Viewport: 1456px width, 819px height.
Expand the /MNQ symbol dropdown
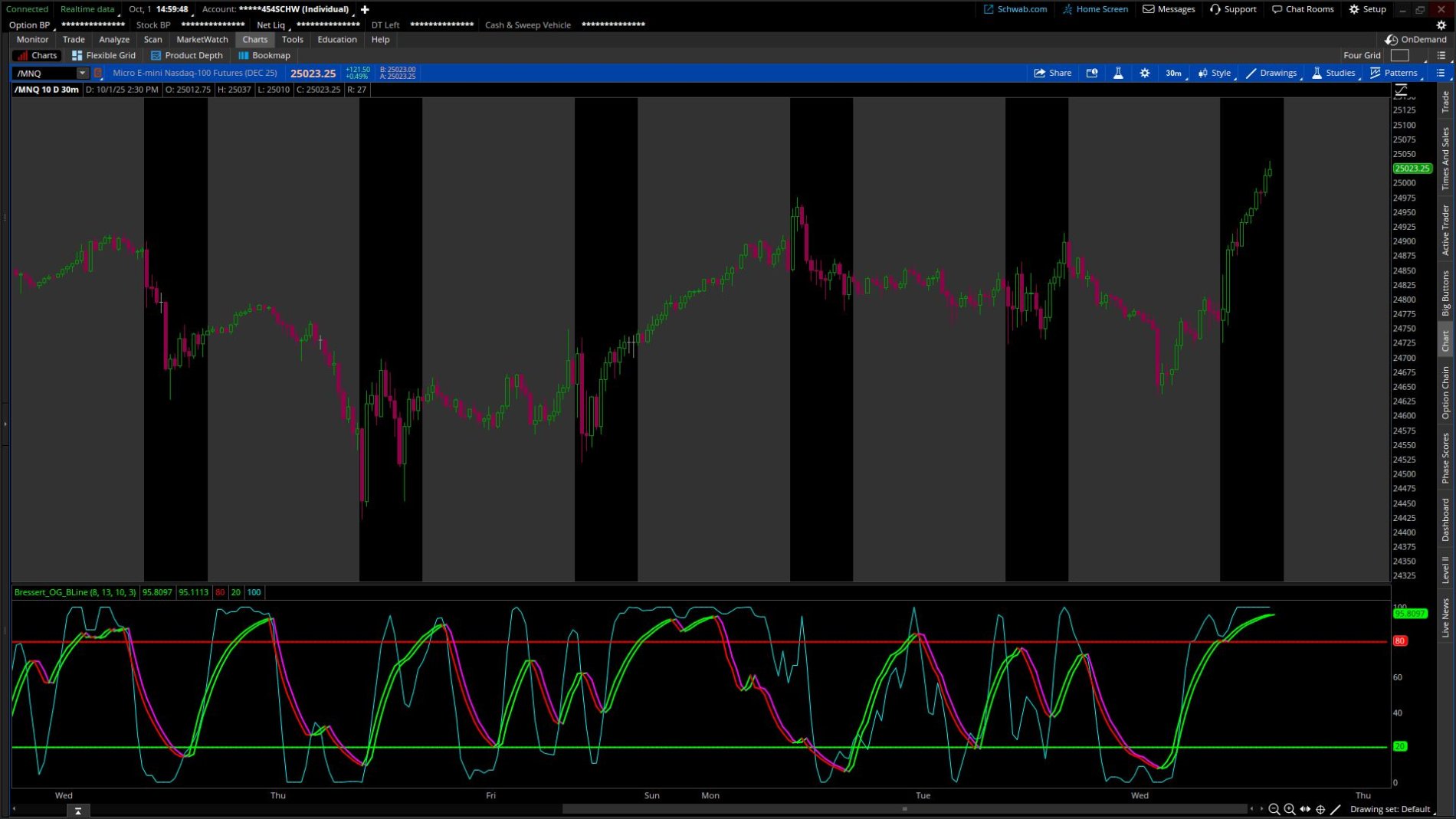(x=82, y=73)
